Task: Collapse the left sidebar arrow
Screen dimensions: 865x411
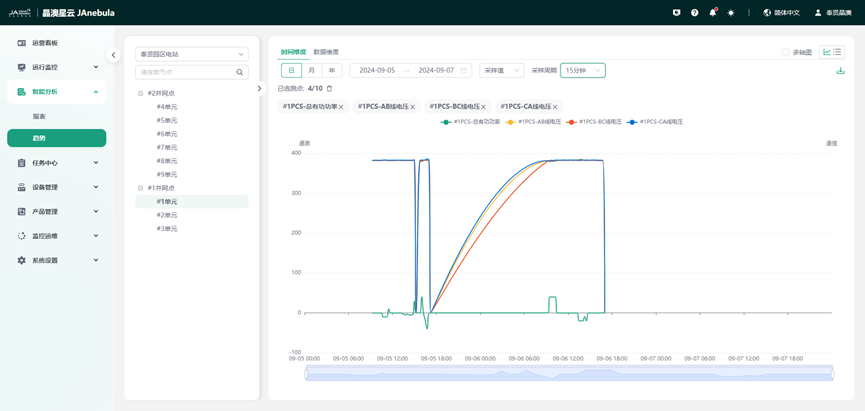Action: pyautogui.click(x=114, y=55)
